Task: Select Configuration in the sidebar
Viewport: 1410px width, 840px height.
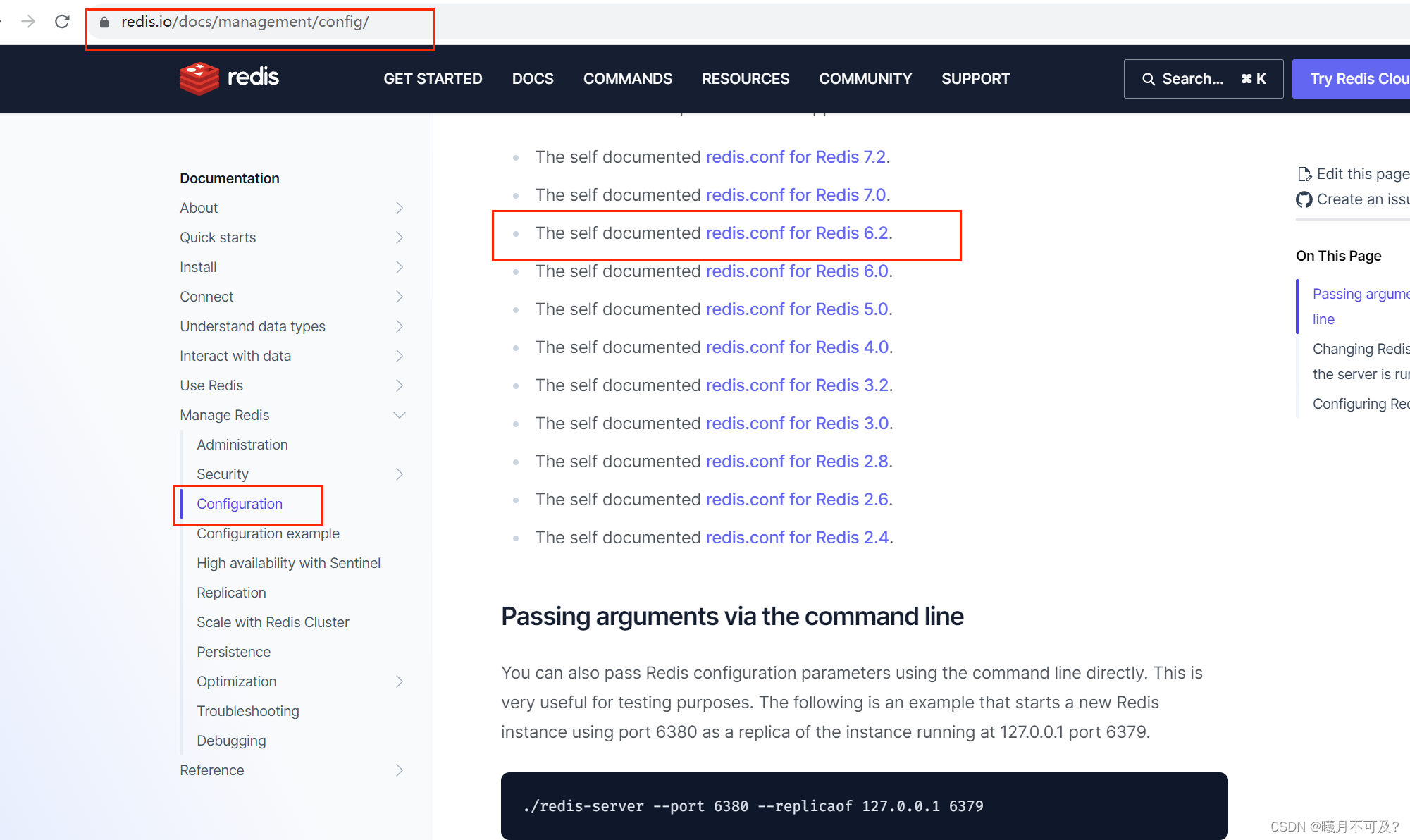Action: (x=240, y=504)
